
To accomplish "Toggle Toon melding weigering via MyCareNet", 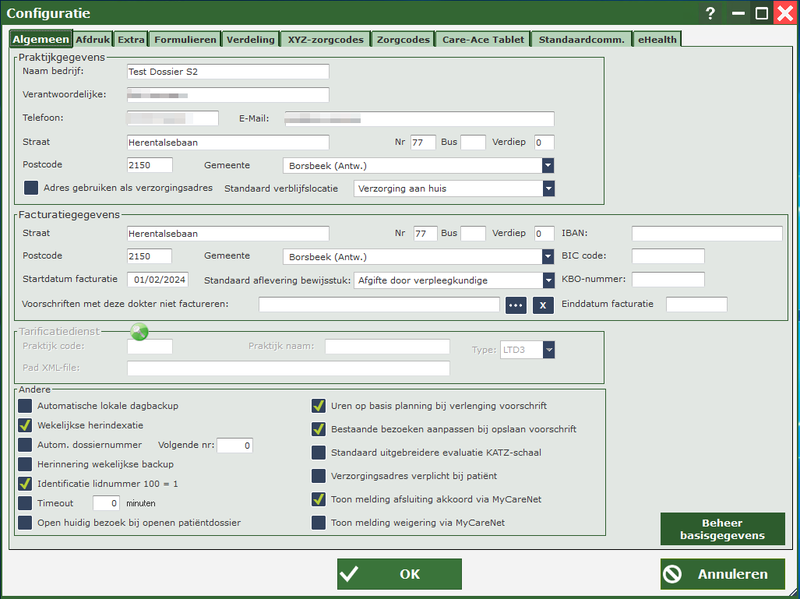I will [x=319, y=522].
